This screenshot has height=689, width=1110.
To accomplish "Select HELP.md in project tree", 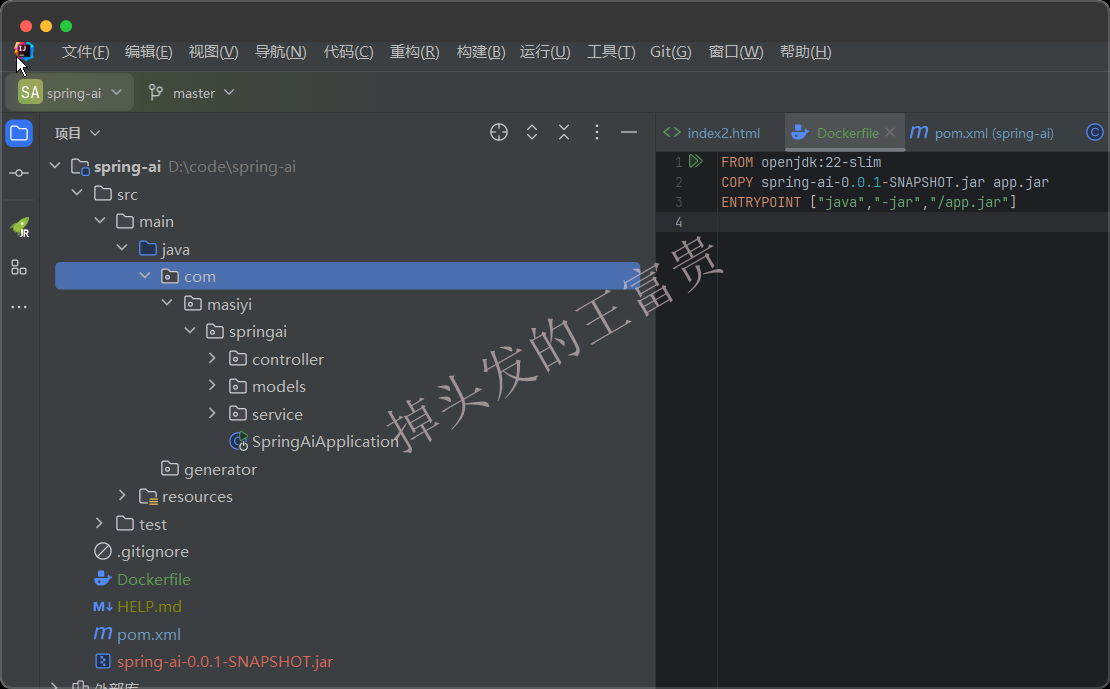I will (x=149, y=607).
